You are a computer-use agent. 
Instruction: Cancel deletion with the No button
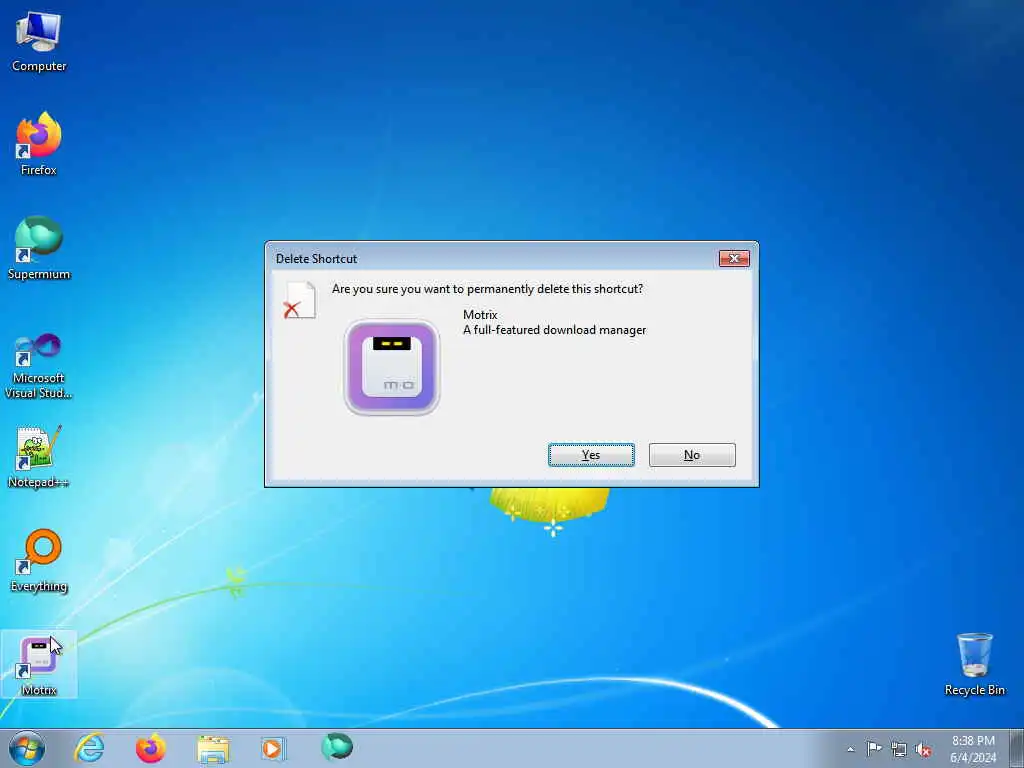point(692,455)
